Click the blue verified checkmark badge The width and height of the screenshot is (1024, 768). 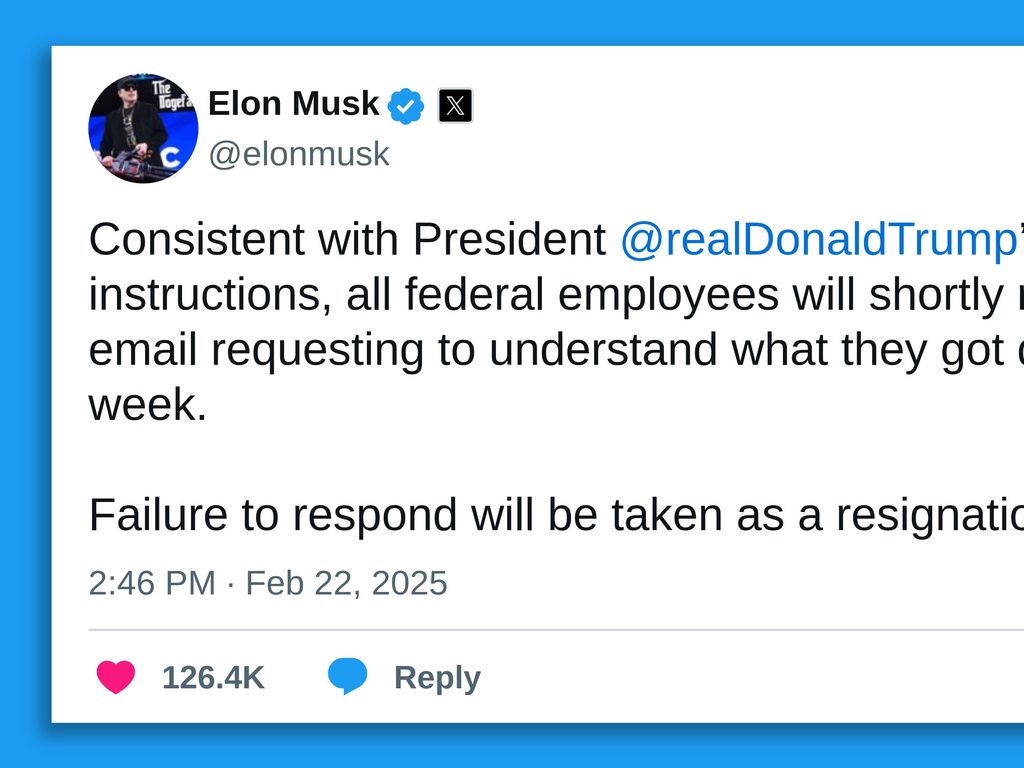pos(406,105)
